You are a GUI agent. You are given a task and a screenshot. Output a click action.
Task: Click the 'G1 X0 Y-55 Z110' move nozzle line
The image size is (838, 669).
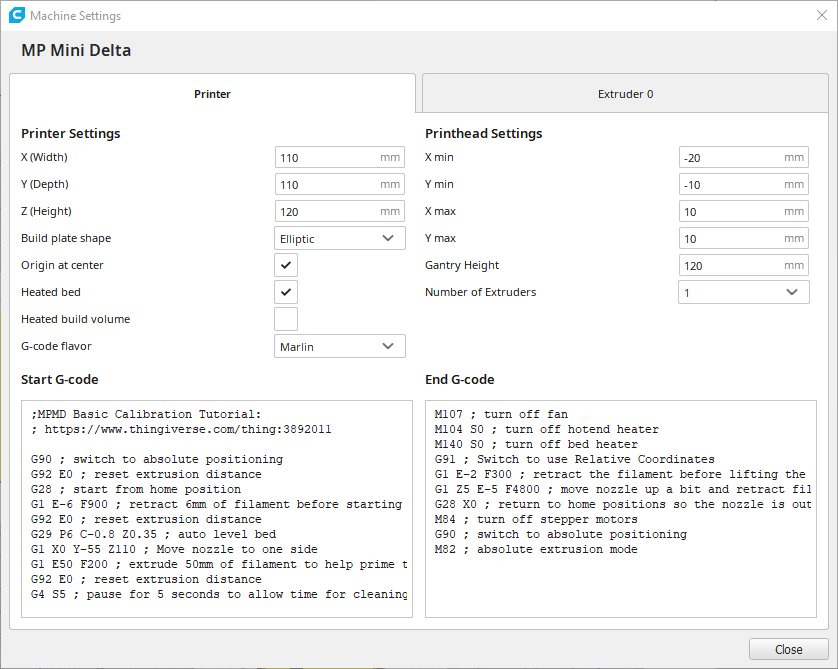pyautogui.click(x=174, y=549)
